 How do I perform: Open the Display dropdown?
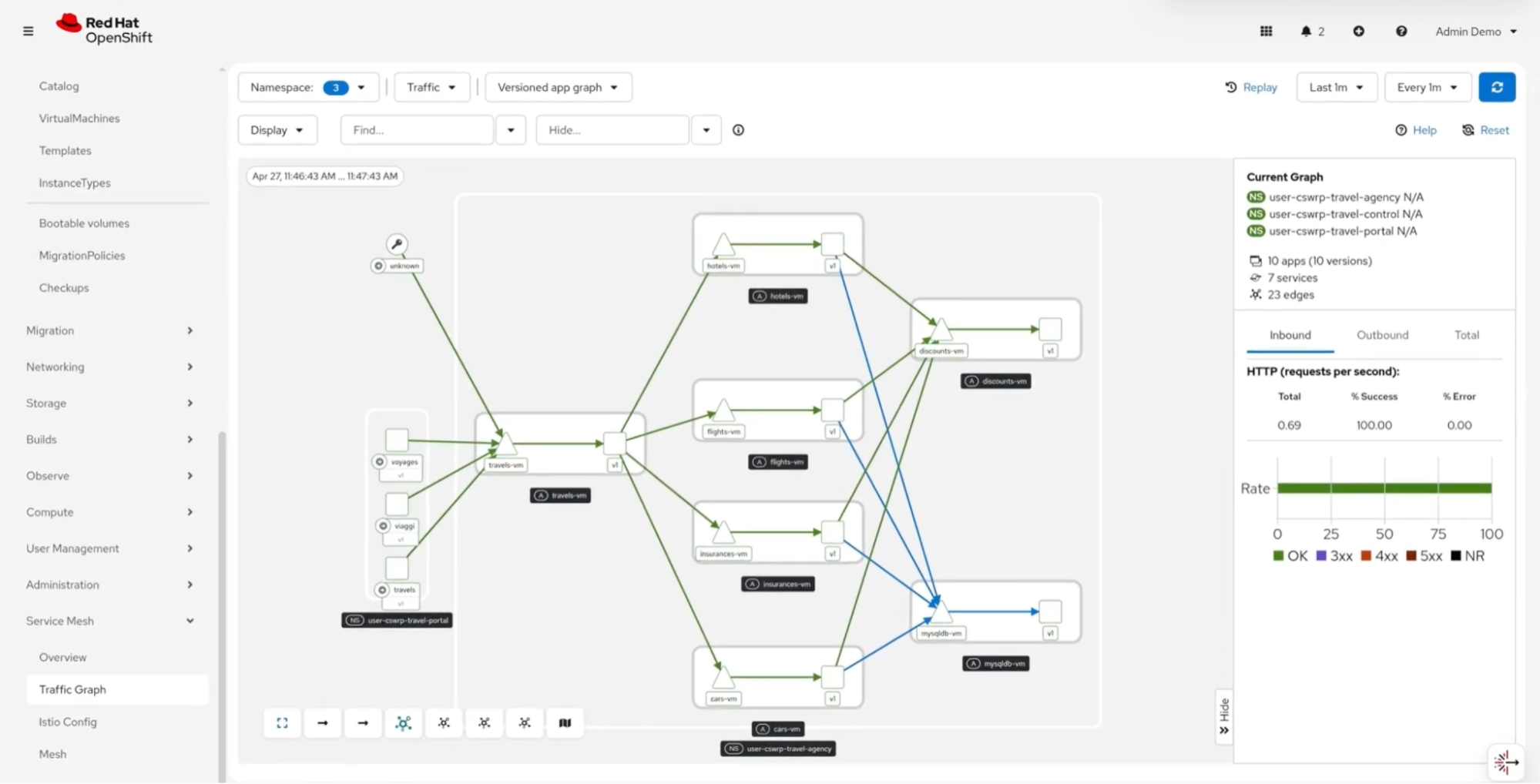coord(277,130)
